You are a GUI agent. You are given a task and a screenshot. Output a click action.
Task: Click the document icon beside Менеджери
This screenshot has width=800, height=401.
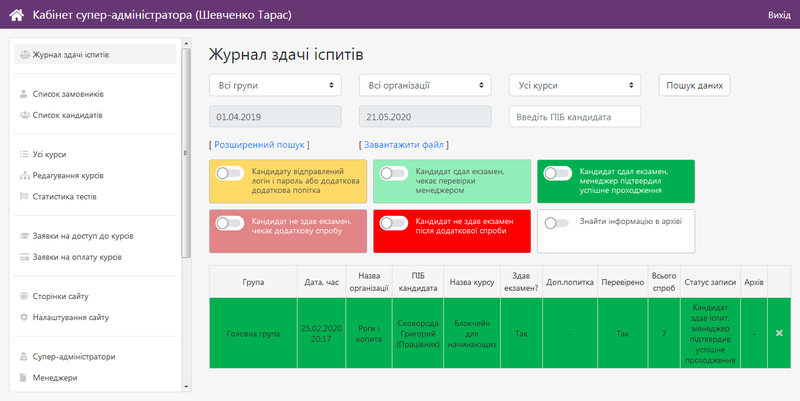(x=23, y=378)
